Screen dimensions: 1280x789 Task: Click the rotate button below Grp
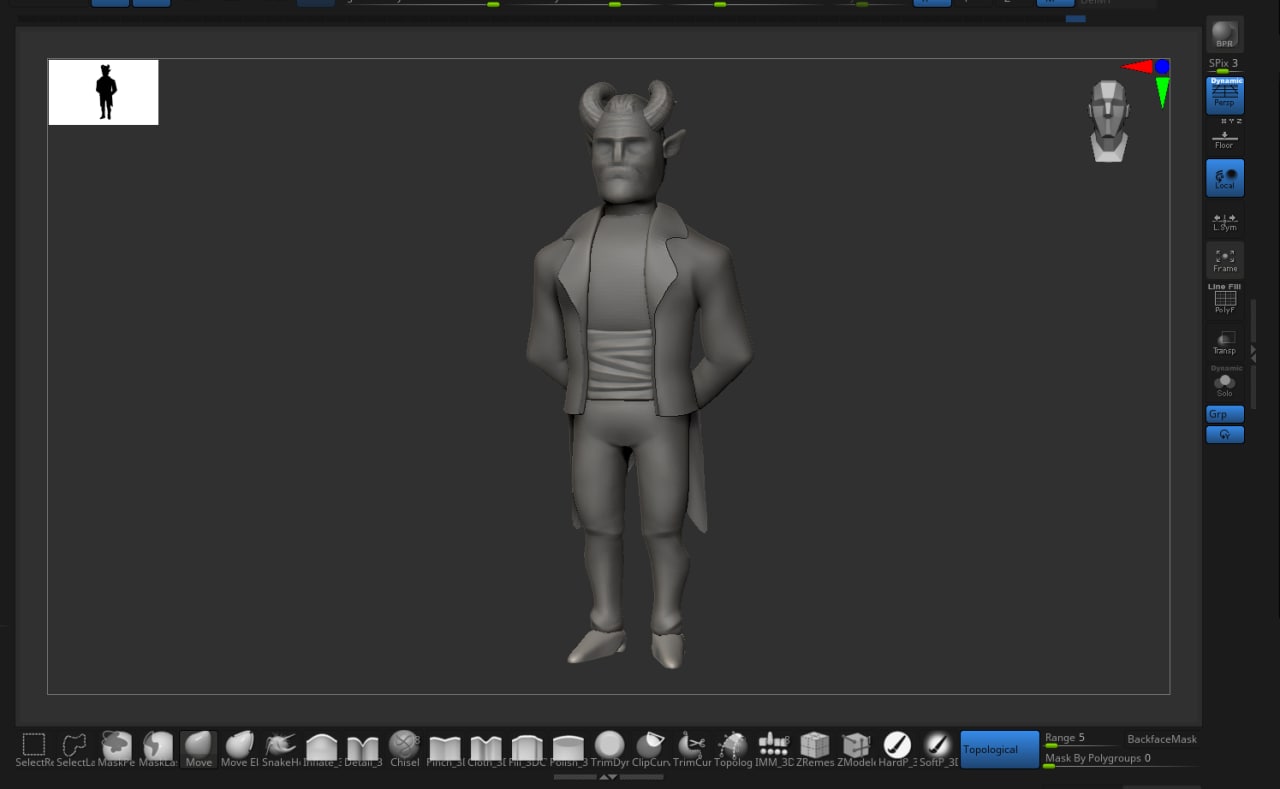coord(1225,435)
